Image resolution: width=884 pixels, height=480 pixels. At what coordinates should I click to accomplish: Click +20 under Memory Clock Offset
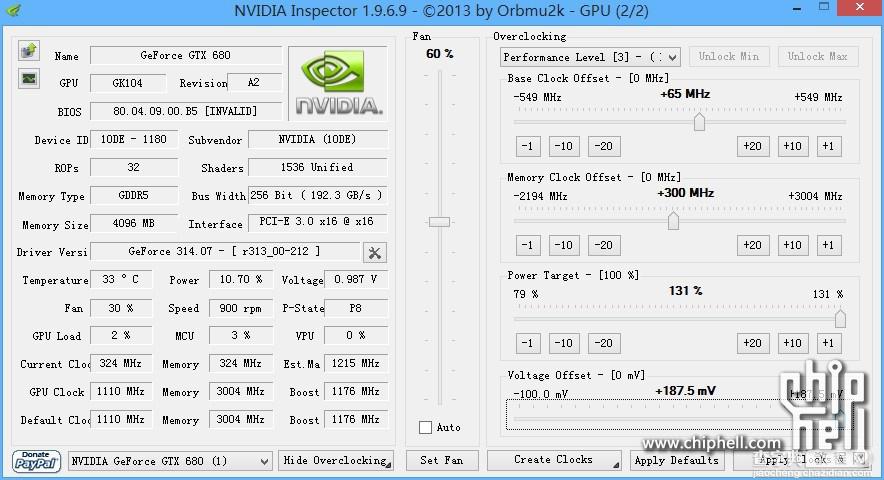click(753, 245)
